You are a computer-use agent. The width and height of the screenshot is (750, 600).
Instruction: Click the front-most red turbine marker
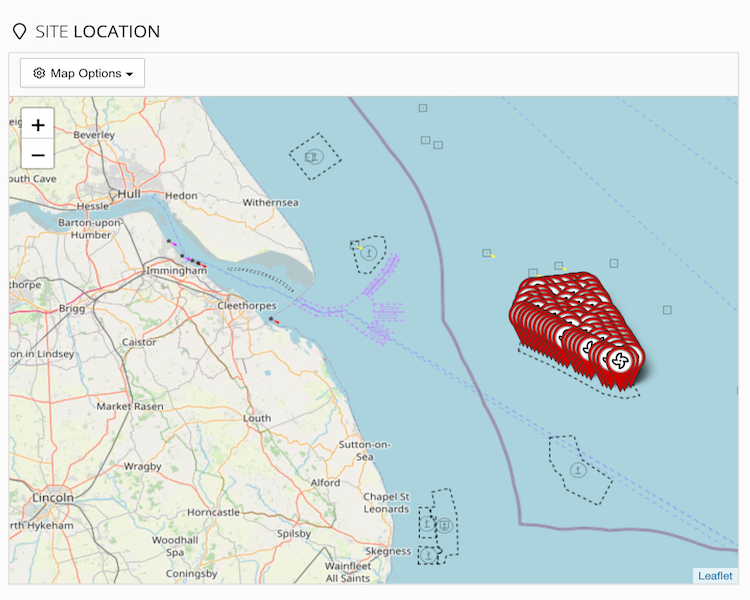click(620, 361)
